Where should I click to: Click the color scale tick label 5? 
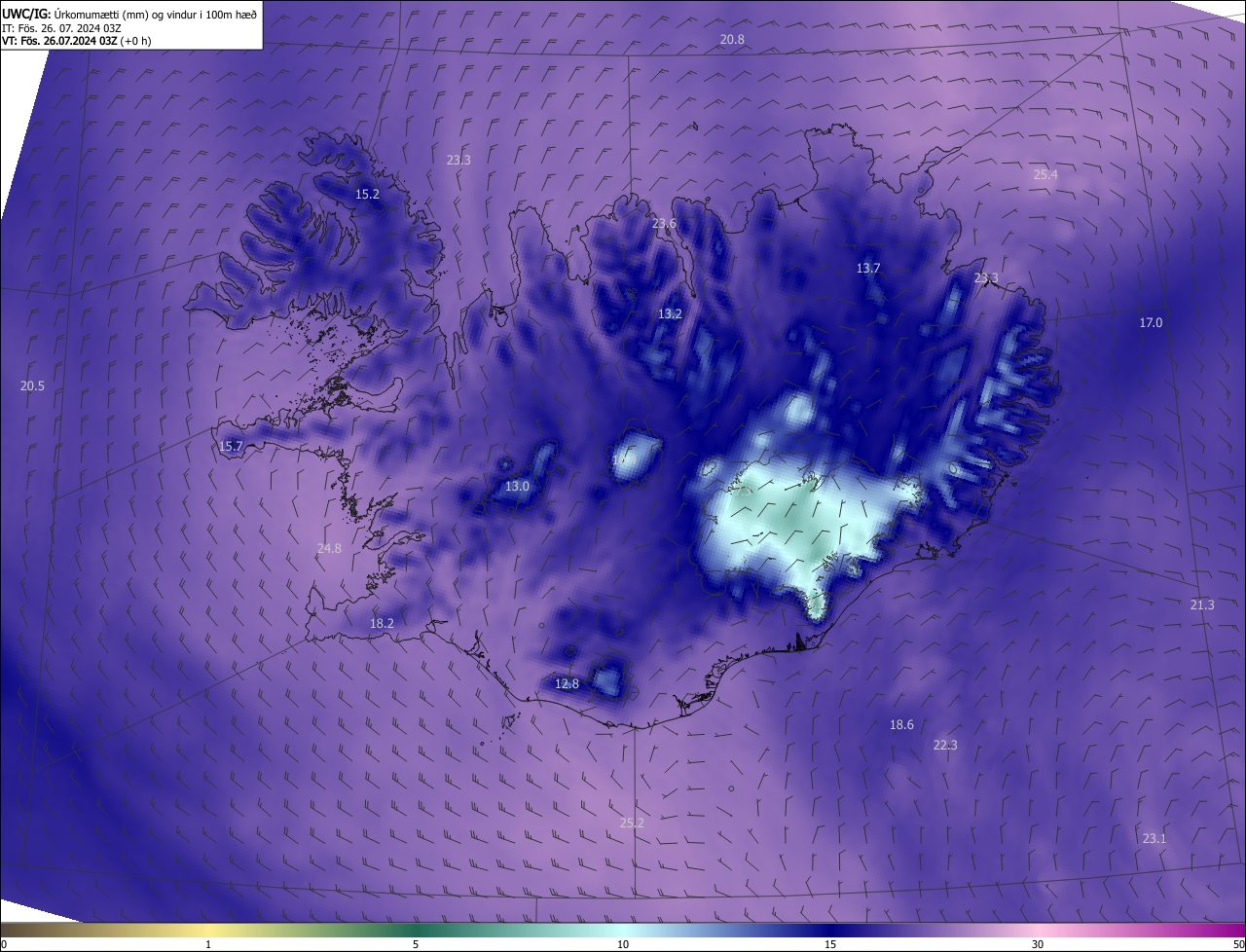click(x=416, y=944)
